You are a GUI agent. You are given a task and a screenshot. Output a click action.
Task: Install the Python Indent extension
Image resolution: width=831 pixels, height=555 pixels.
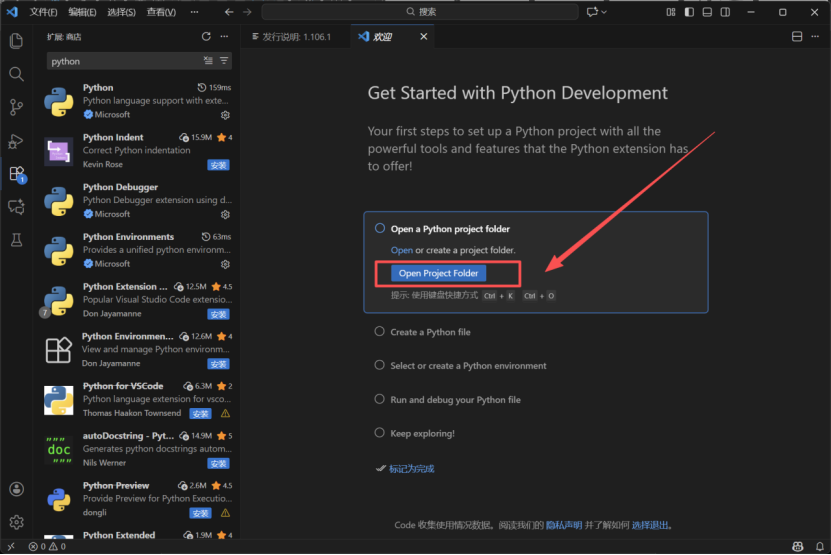(218, 165)
